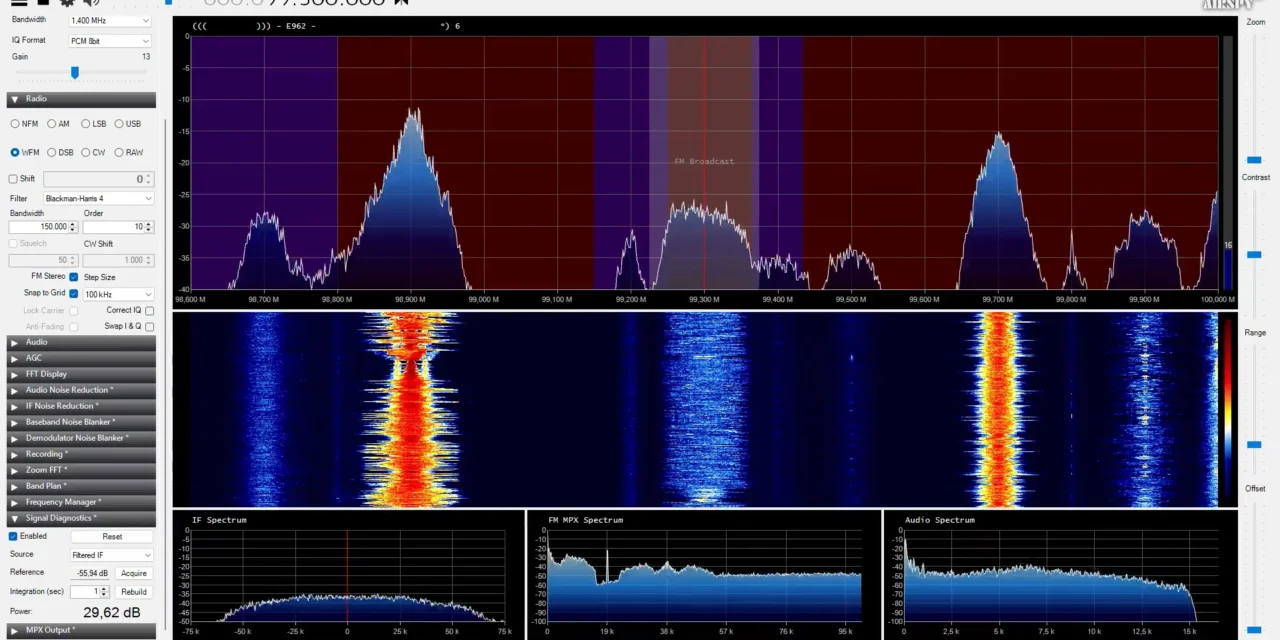Viewport: 1280px width, 640px height.
Task: Click the Power 29,62 dB readout
Action: 111,612
